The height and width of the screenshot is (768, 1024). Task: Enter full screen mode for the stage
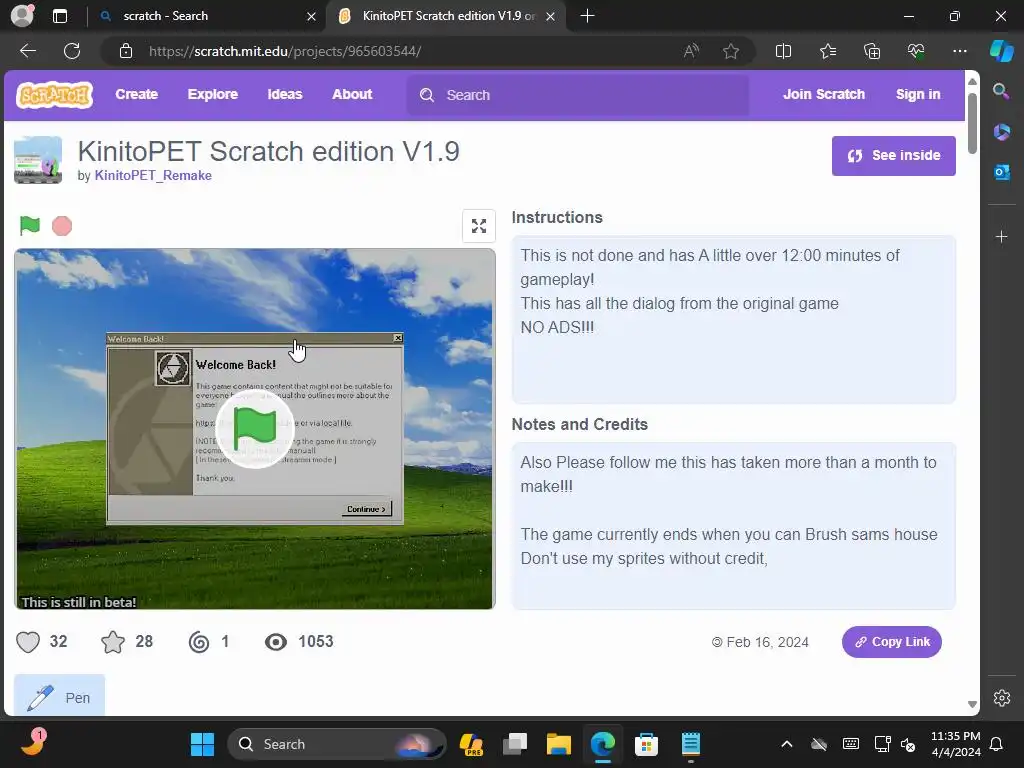[x=479, y=226]
